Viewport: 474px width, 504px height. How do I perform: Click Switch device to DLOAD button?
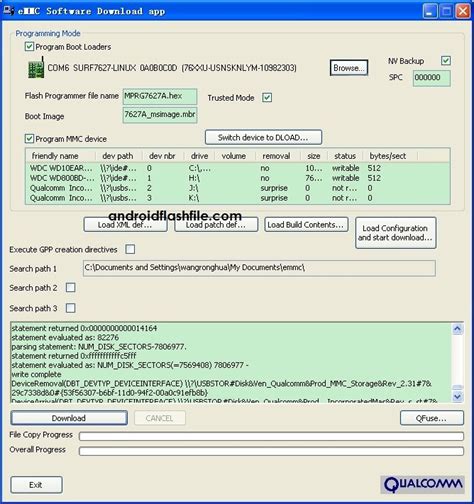point(263,137)
